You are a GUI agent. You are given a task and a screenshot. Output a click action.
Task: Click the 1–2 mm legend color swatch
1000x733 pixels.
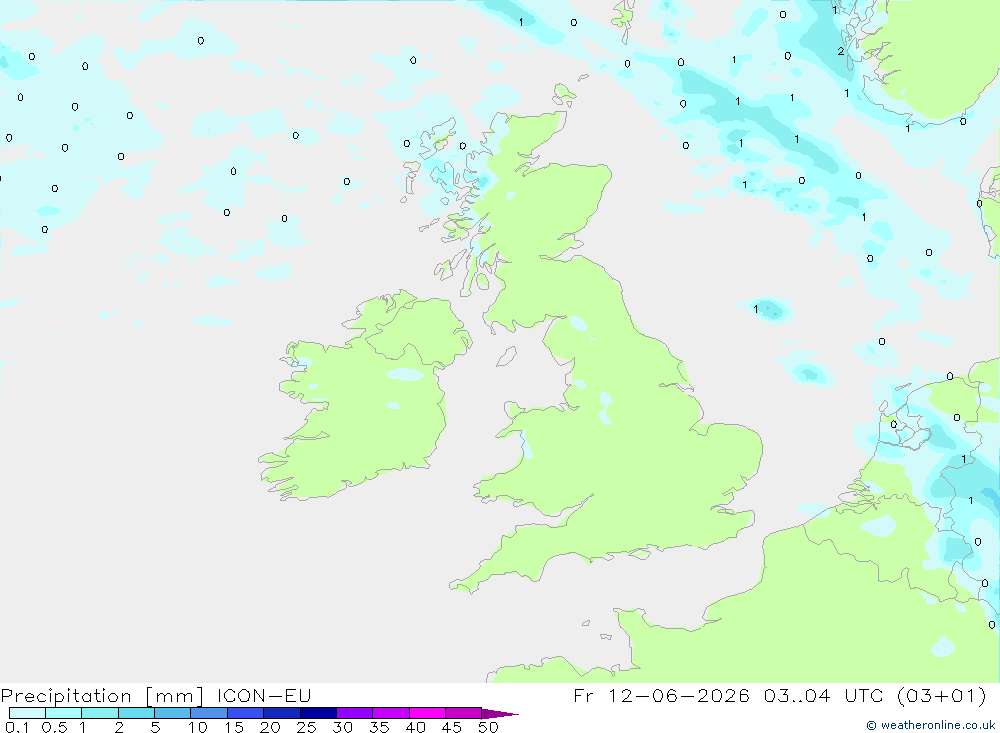click(x=100, y=713)
